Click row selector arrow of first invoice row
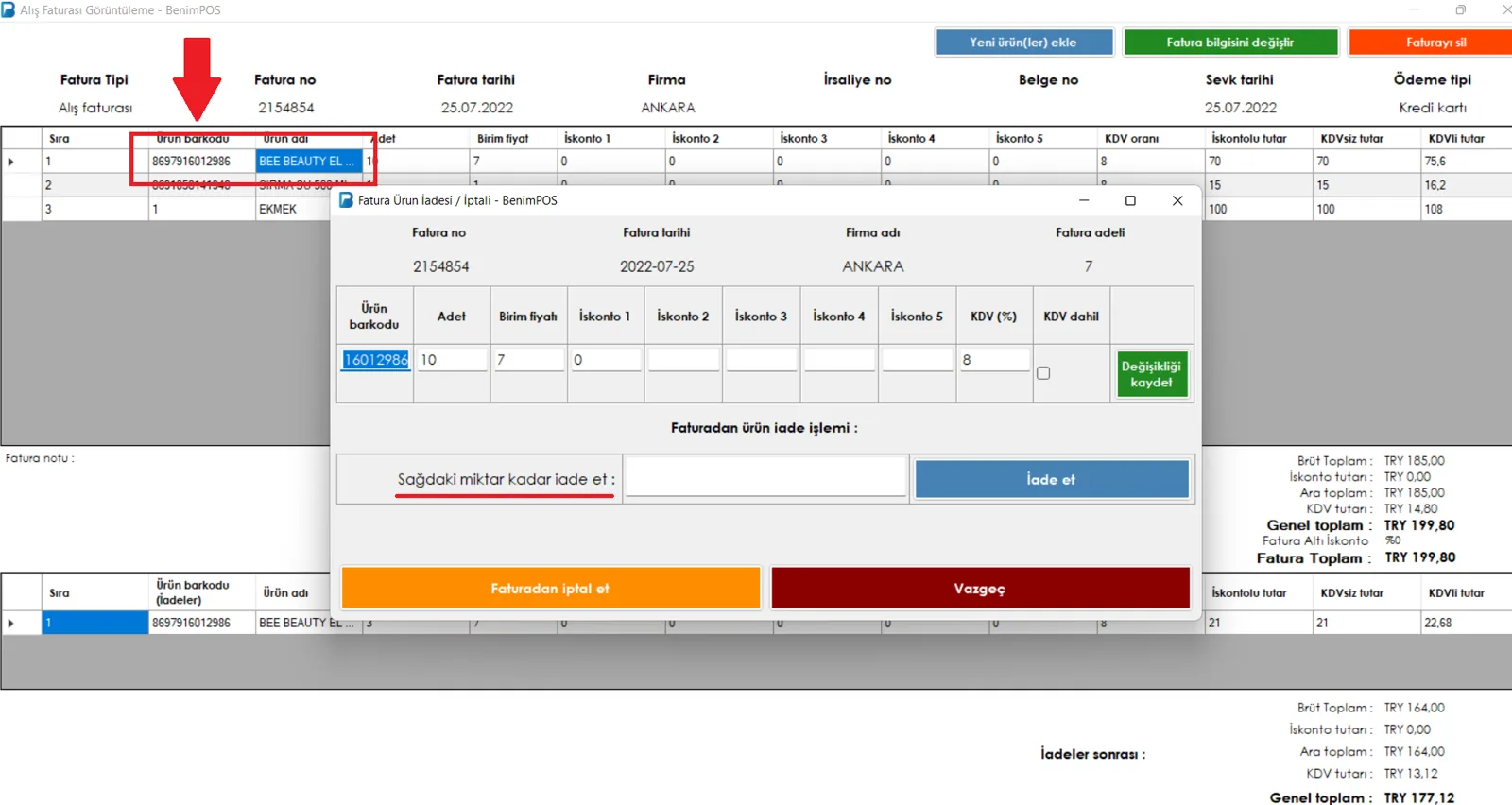This screenshot has height=805, width=1512. [x=11, y=162]
